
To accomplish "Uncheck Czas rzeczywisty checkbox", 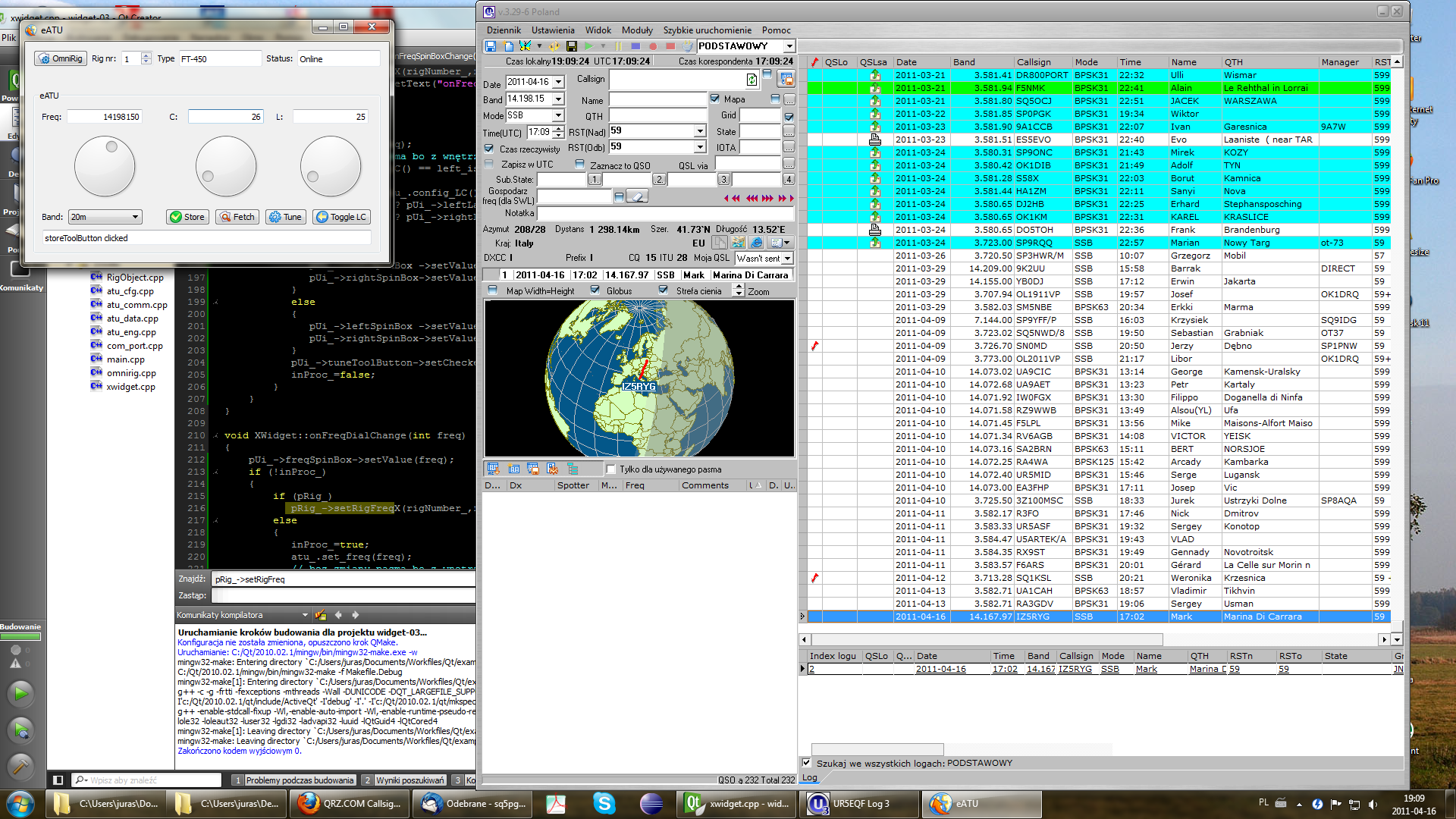I will 489,149.
